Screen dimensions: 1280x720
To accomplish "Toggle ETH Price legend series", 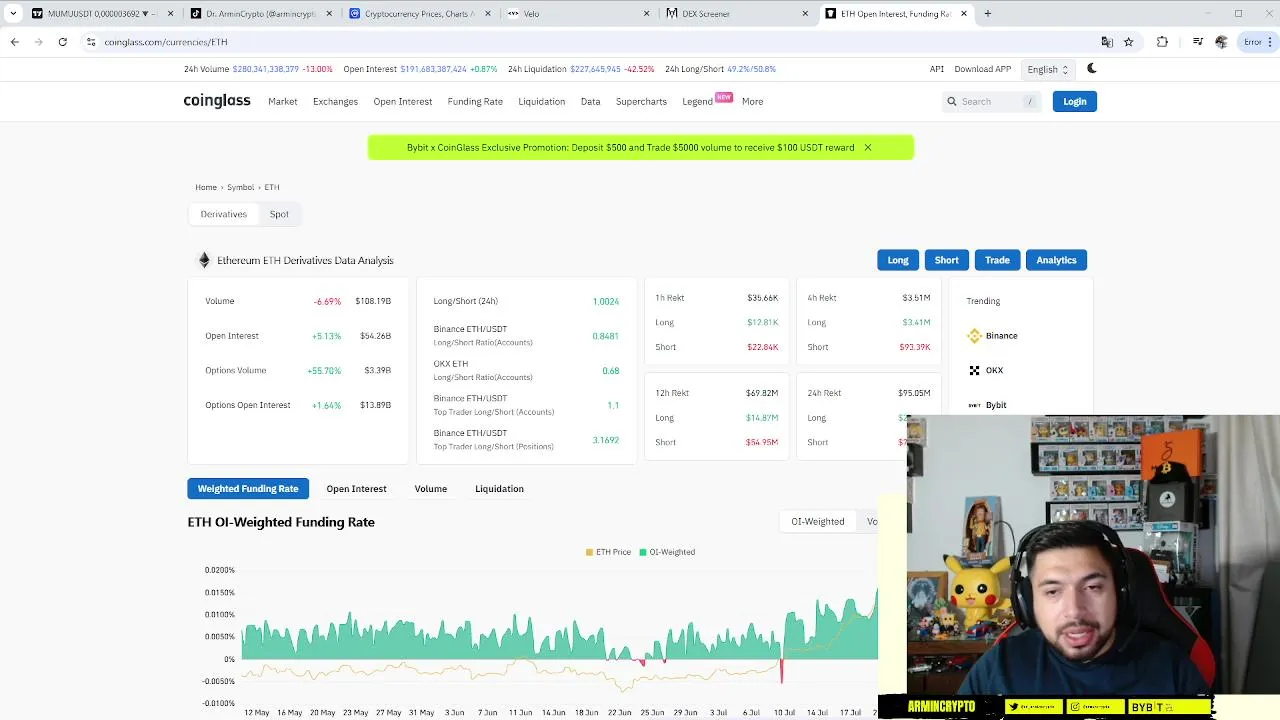I will (x=608, y=552).
